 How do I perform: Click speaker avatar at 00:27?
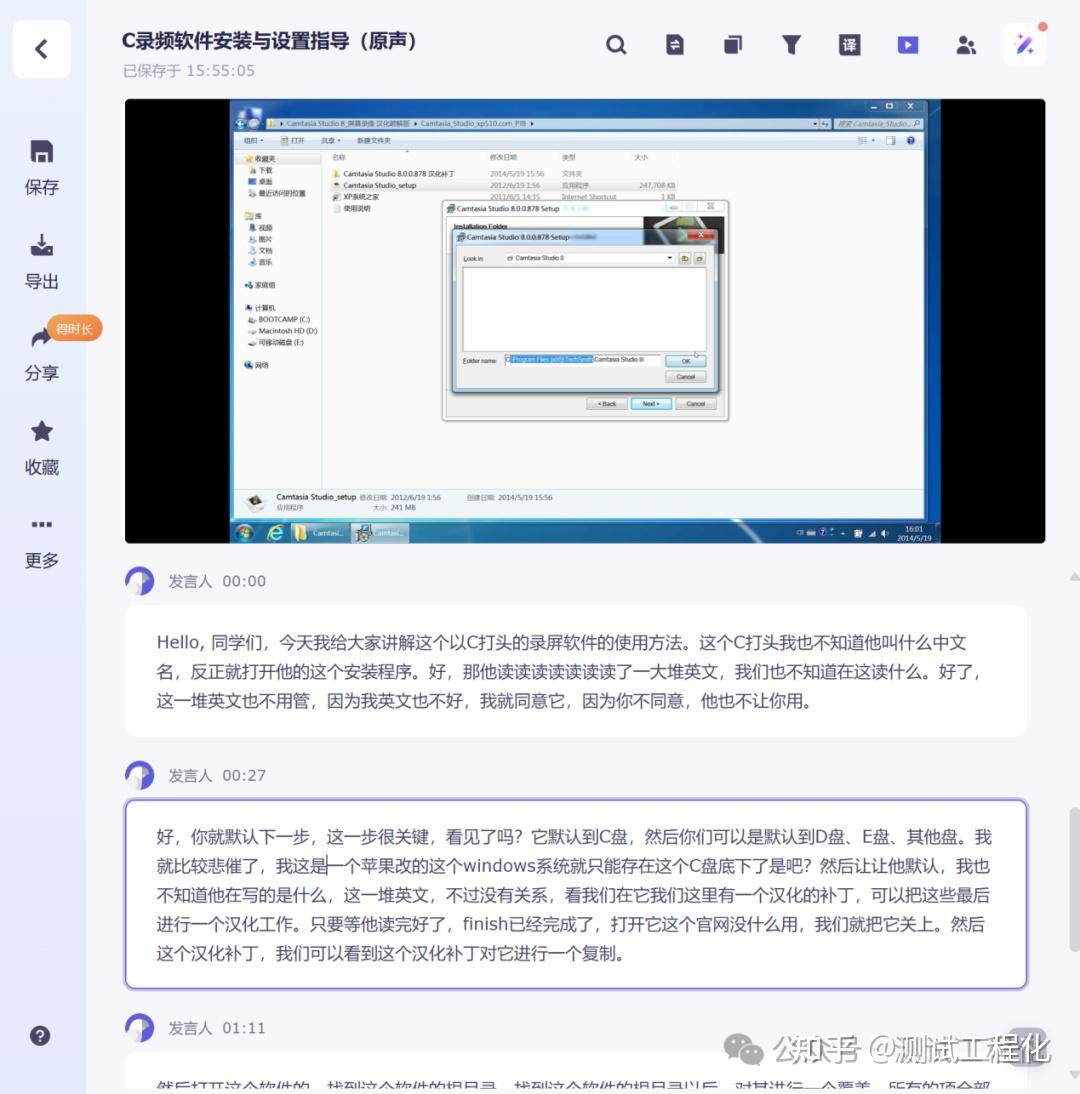(140, 775)
